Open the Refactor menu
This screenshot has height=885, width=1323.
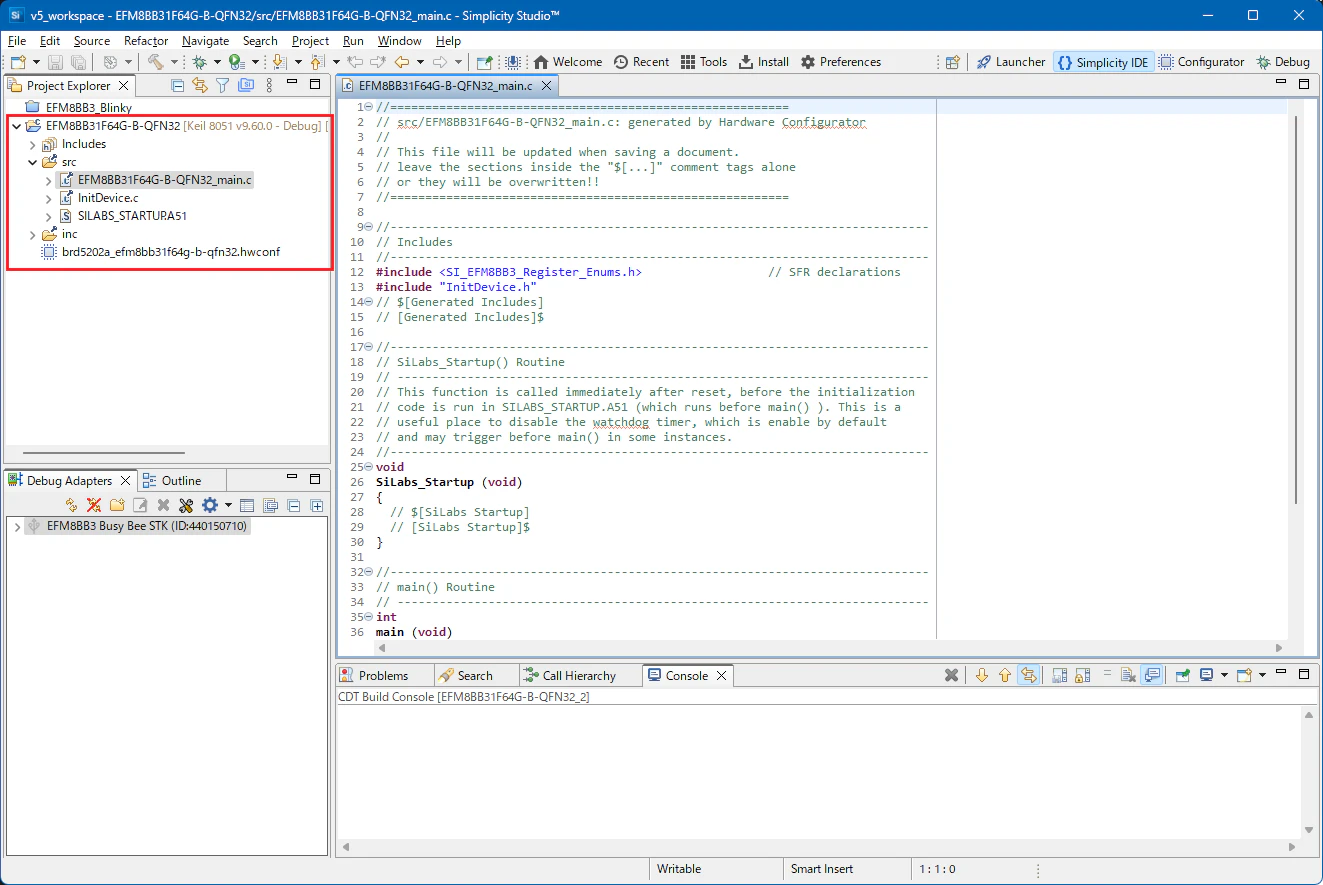(146, 41)
